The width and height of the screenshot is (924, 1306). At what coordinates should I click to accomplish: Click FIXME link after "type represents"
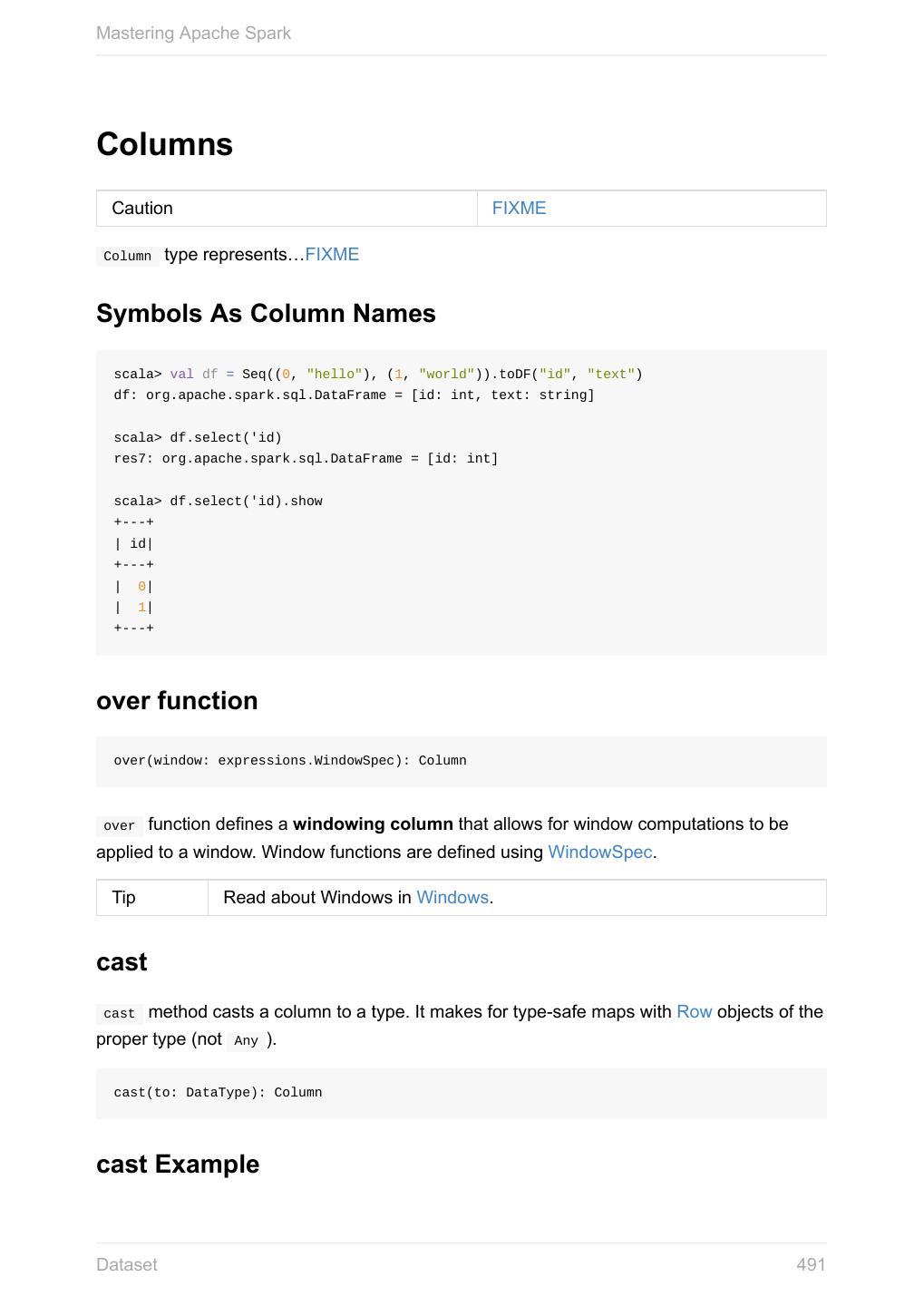point(332,255)
